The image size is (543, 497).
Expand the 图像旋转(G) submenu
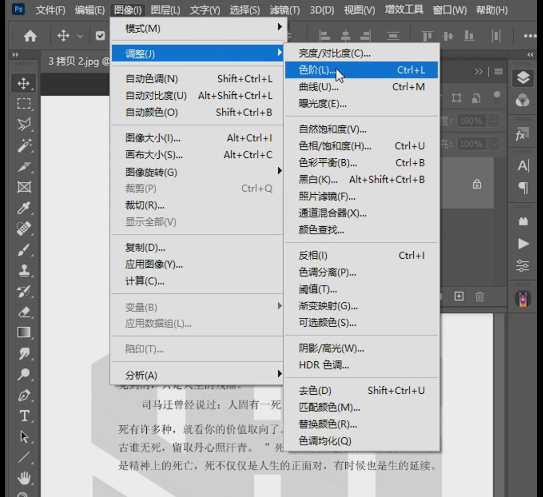point(198,172)
